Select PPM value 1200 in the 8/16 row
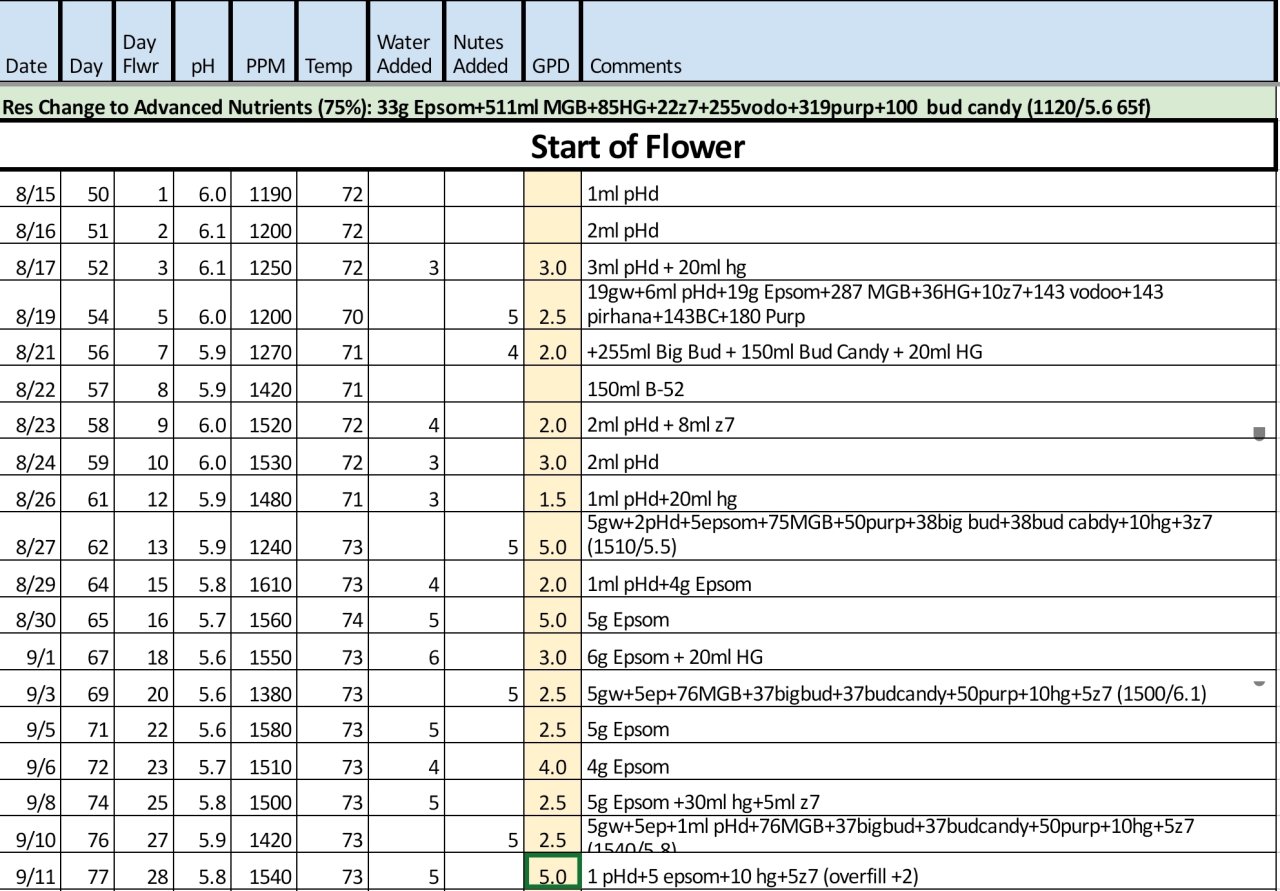1280x891 pixels. [265, 231]
